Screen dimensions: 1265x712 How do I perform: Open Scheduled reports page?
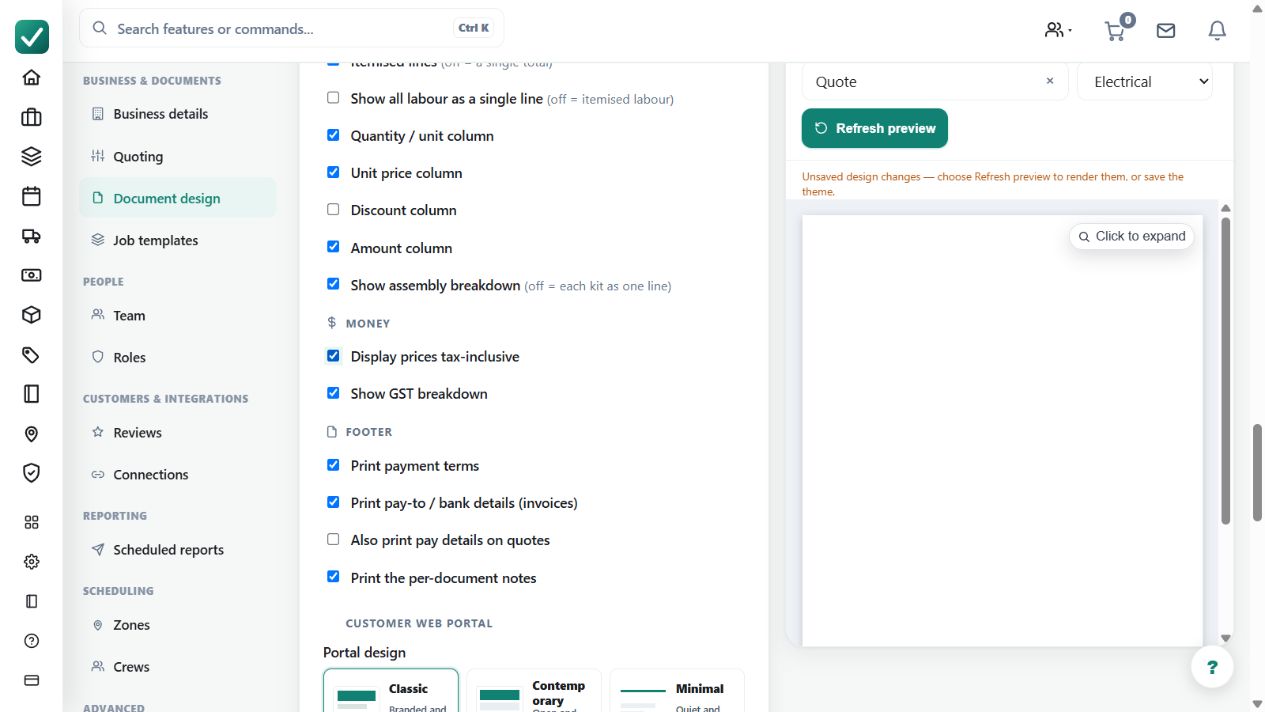177,549
